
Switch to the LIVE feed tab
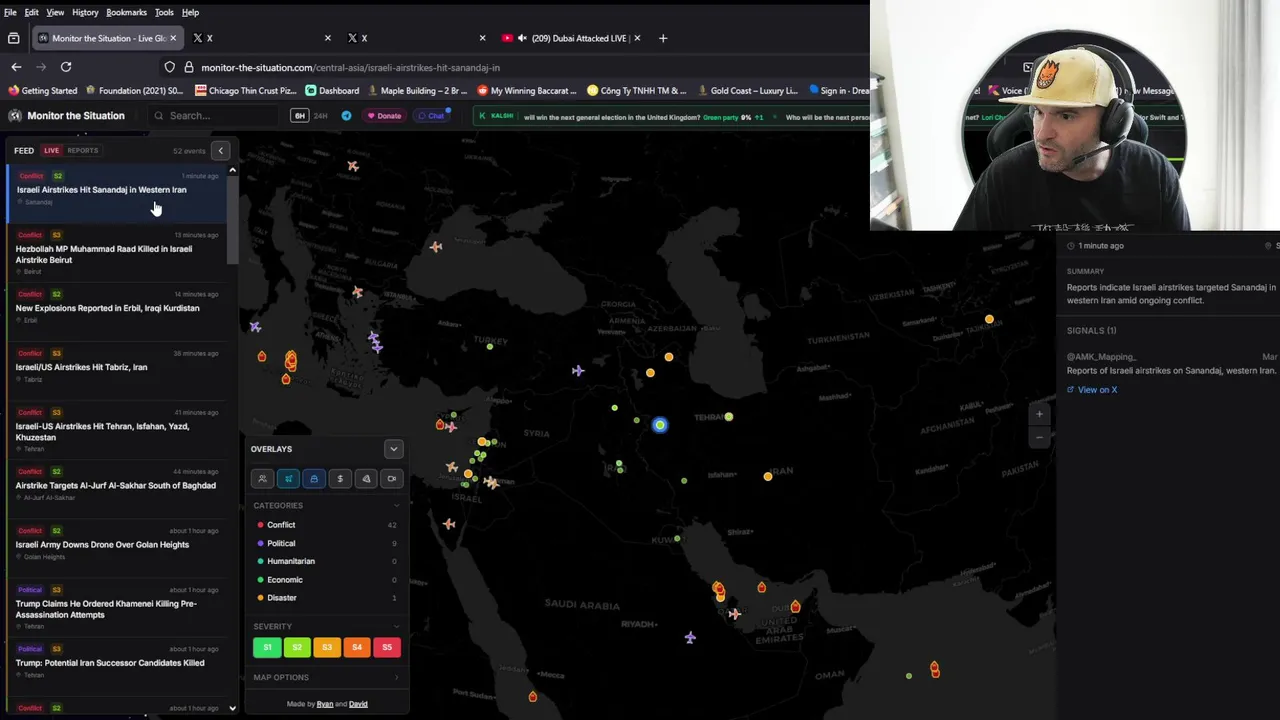(x=51, y=151)
